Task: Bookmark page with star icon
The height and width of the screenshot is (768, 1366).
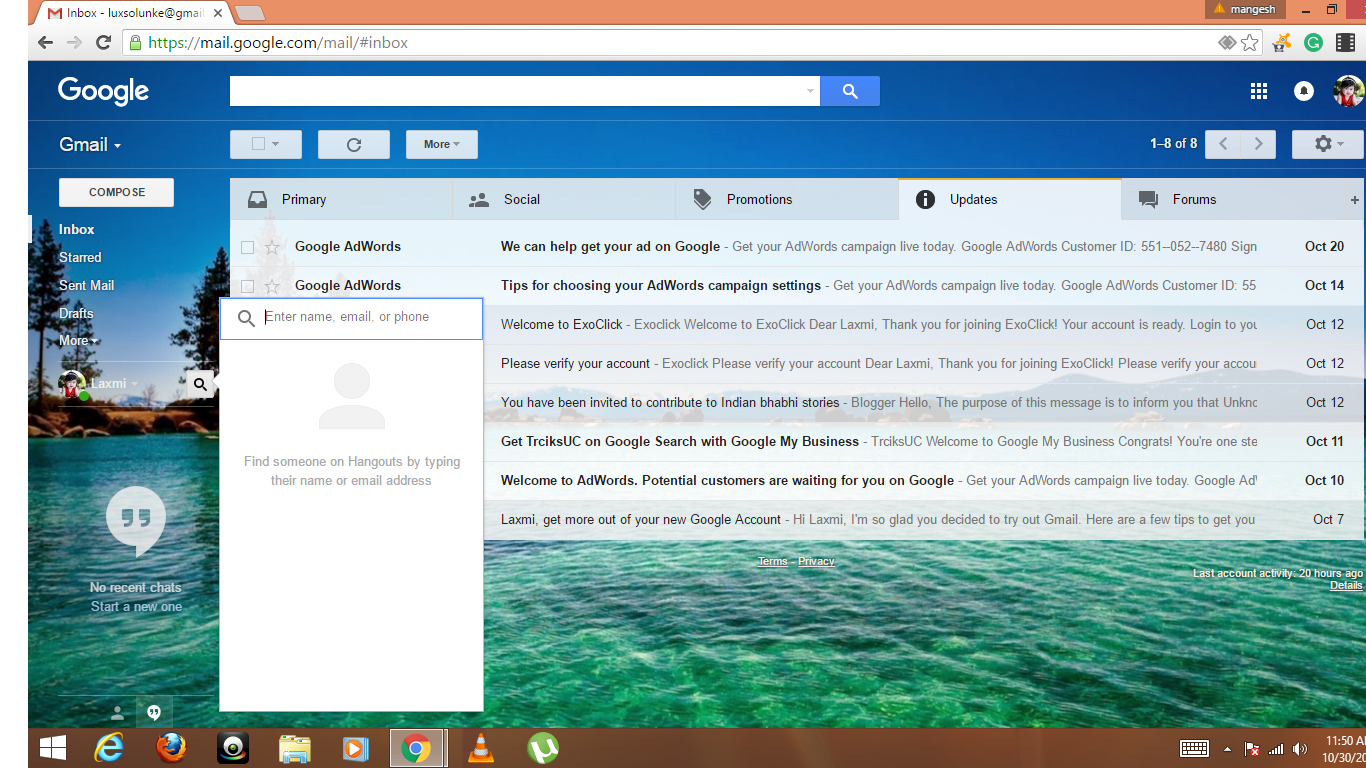Action: tap(1250, 43)
